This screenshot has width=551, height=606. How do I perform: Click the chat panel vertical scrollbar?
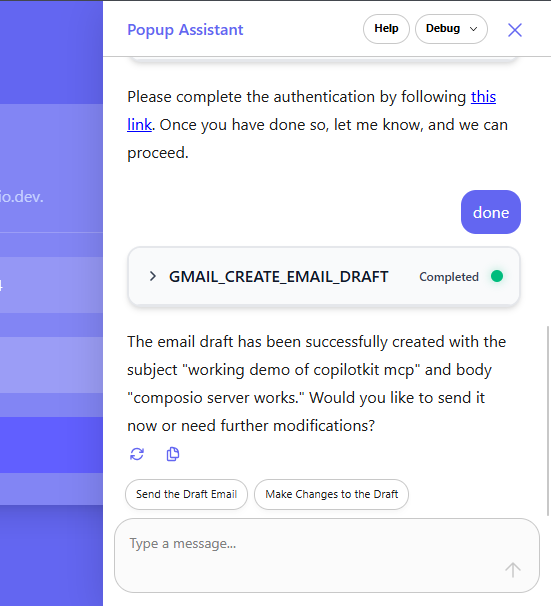pyautogui.click(x=548, y=421)
